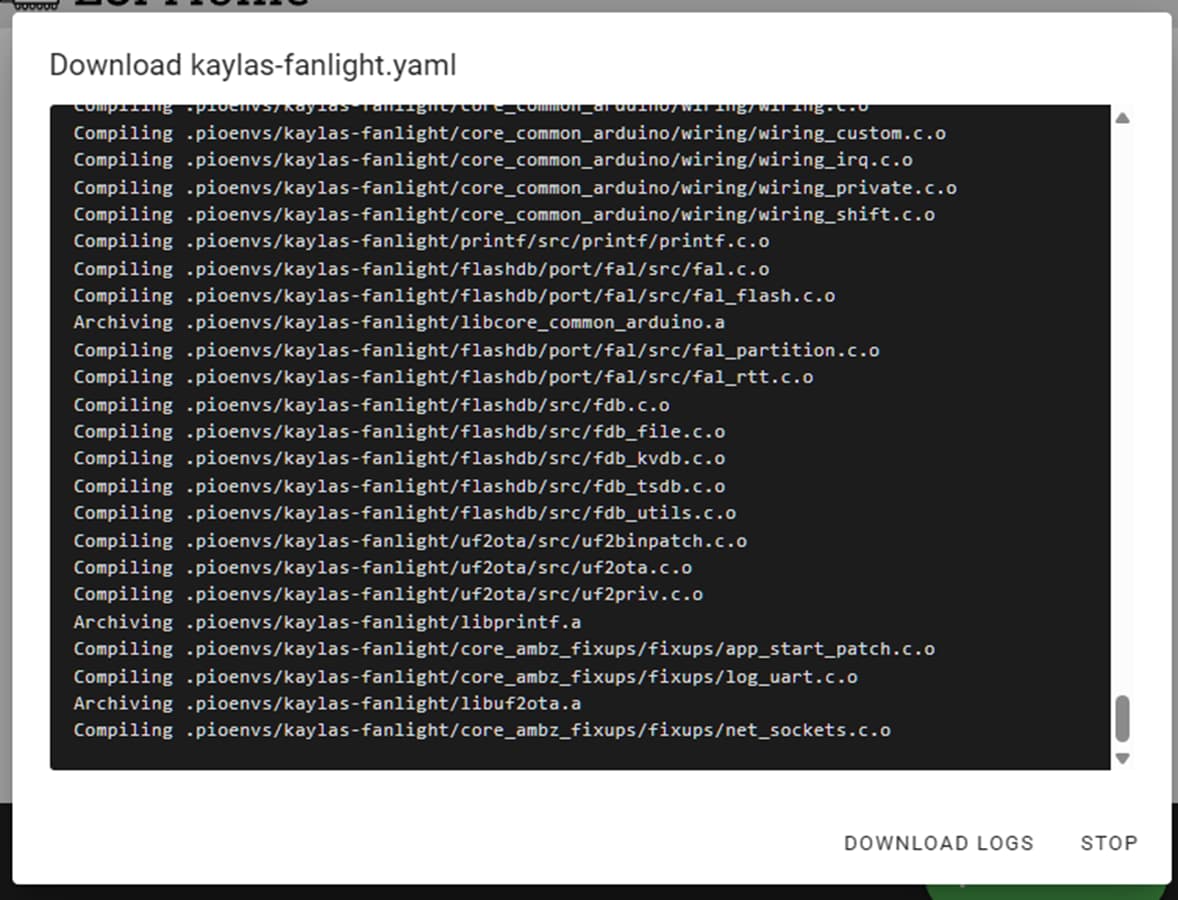Viewport: 1178px width, 900px height.
Task: Click the 'Download kaylas-fanlight.yaml' dialog title
Action: click(x=253, y=65)
